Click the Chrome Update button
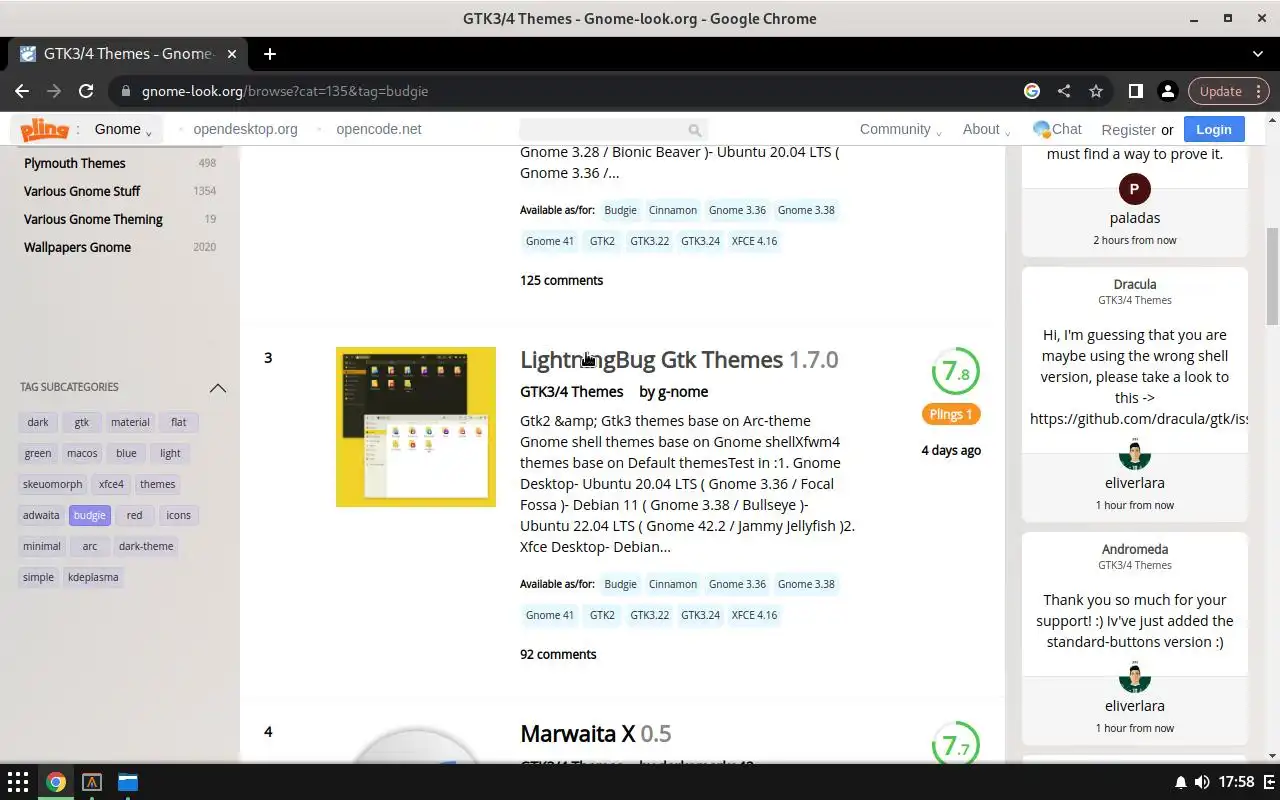This screenshot has height=800, width=1280. [1228, 91]
